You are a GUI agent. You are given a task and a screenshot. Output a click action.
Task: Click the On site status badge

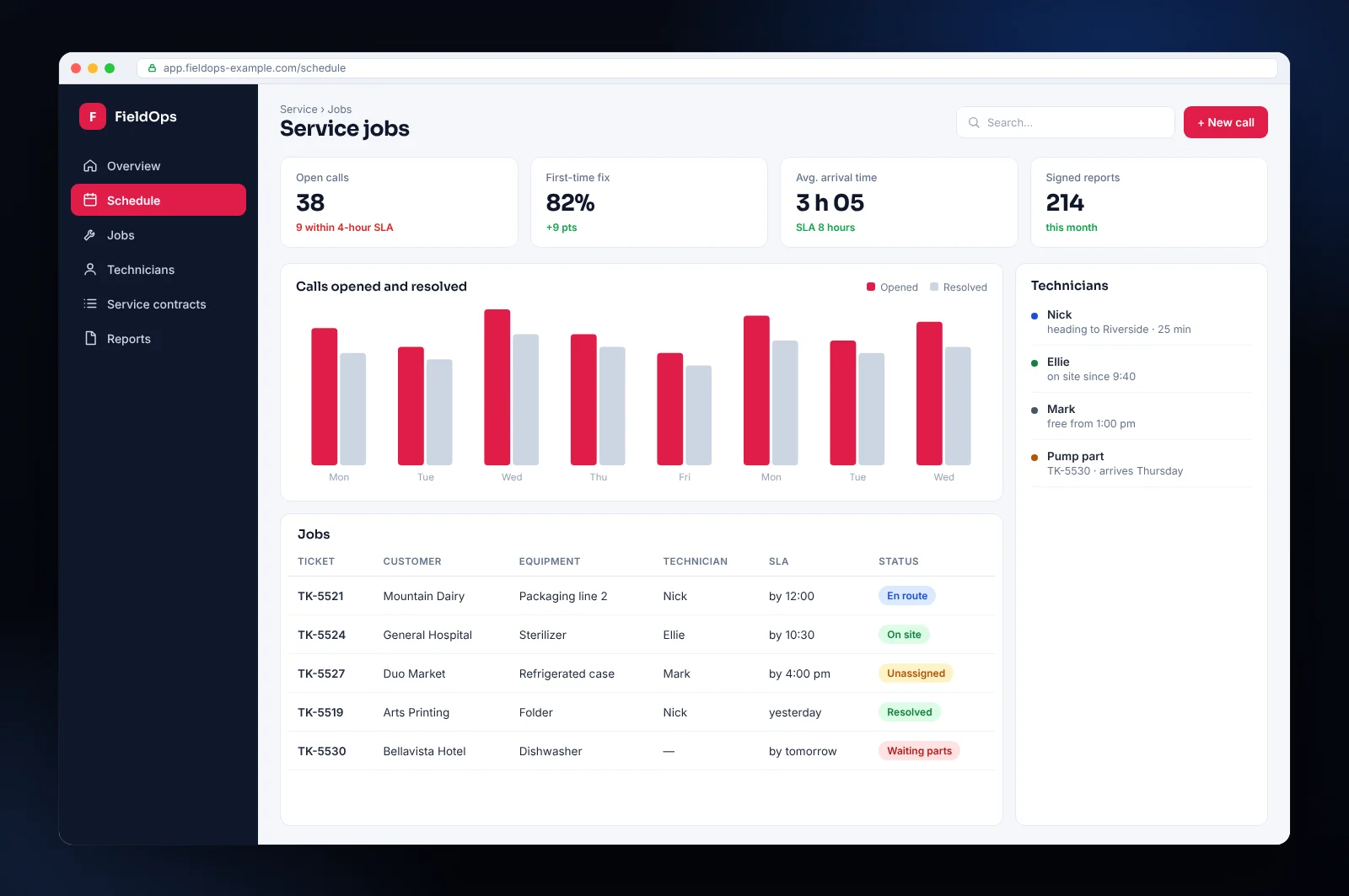pyautogui.click(x=904, y=635)
